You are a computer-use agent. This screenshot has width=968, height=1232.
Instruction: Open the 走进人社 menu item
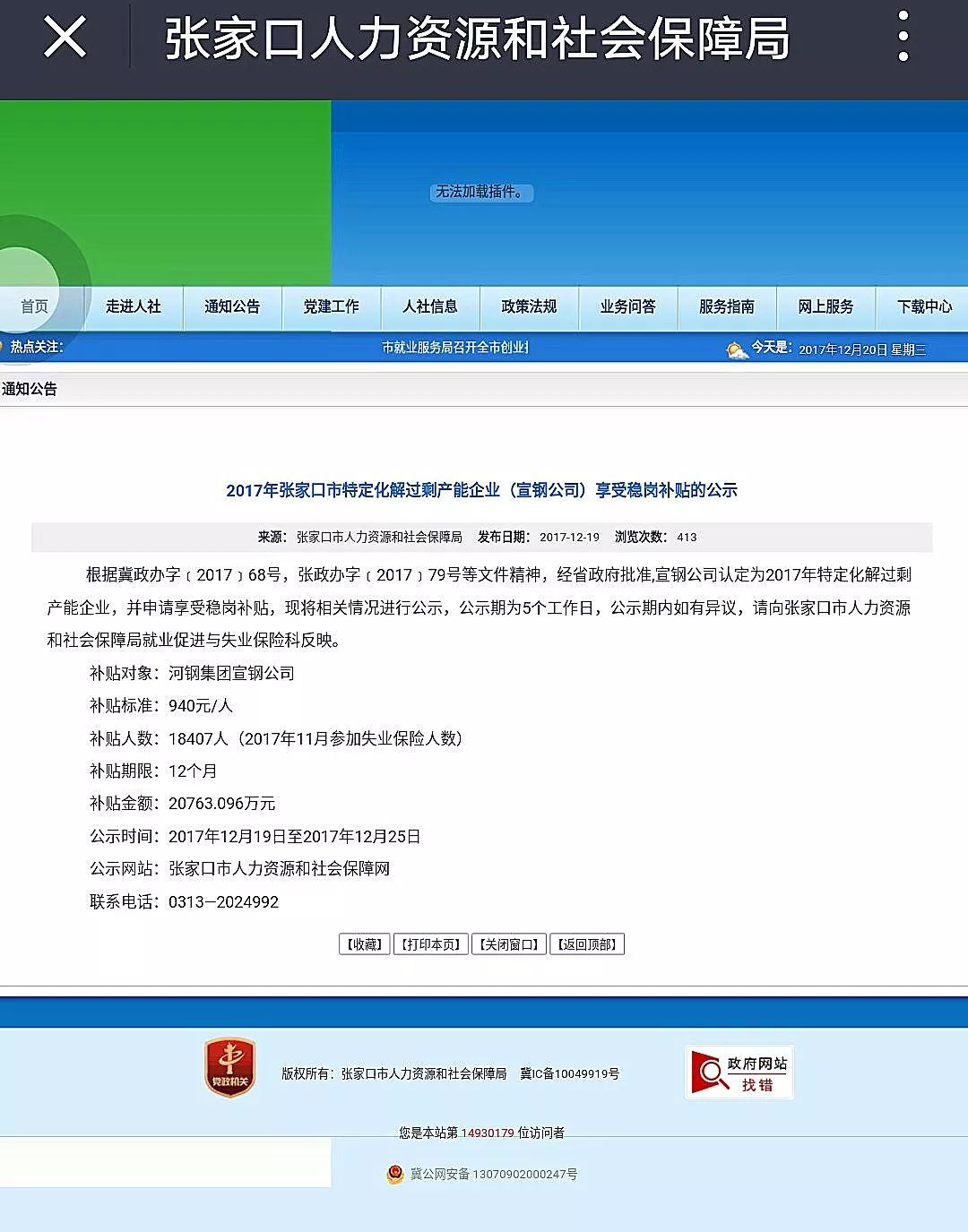[134, 306]
